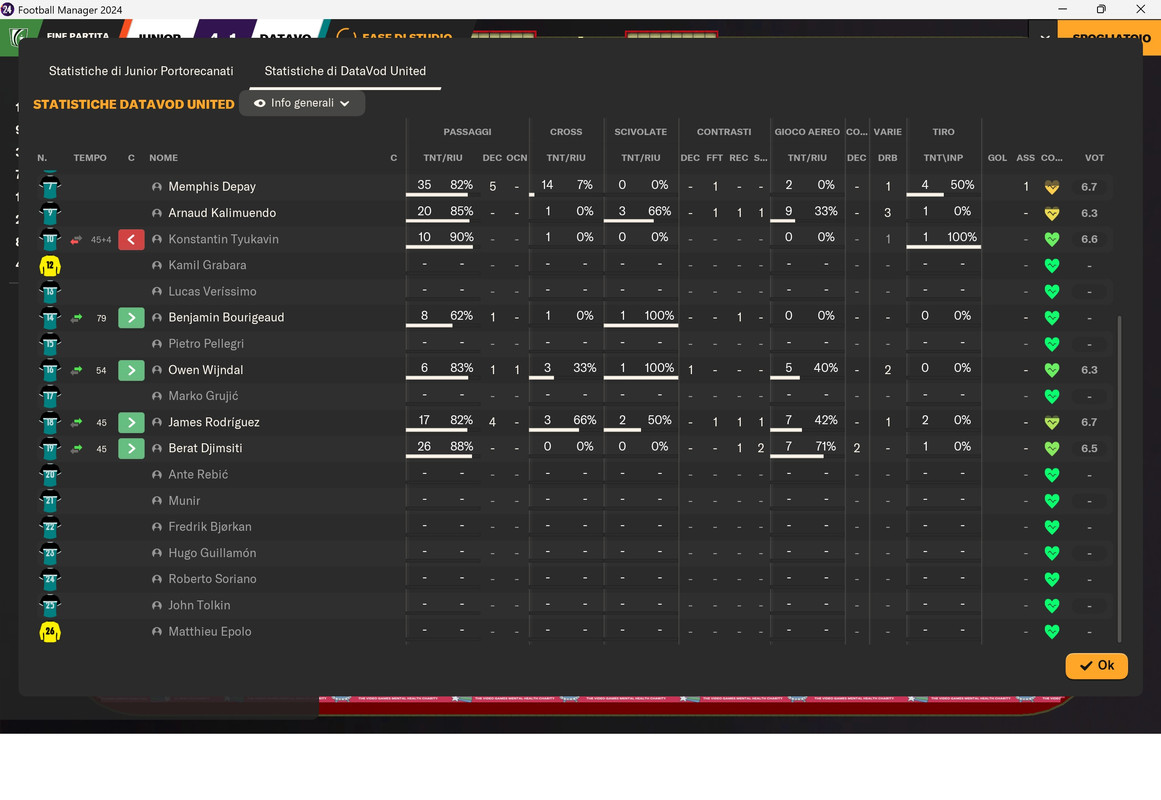Image resolution: width=1161 pixels, height=800 pixels.
Task: Click Kamil Grabara's green condition heart
Action: pyautogui.click(x=1051, y=265)
